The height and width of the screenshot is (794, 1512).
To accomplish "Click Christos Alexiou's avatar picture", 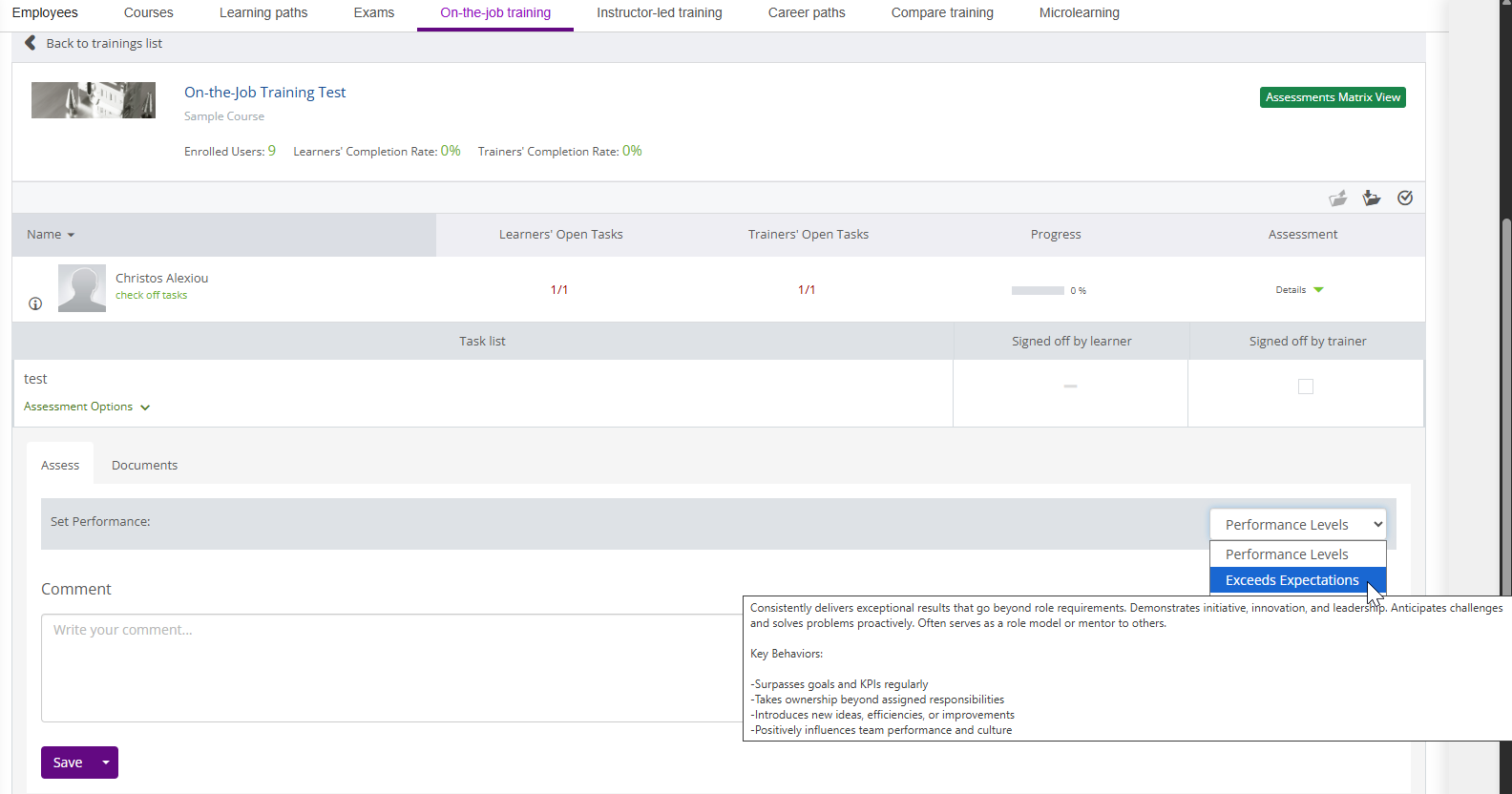I will (82, 288).
